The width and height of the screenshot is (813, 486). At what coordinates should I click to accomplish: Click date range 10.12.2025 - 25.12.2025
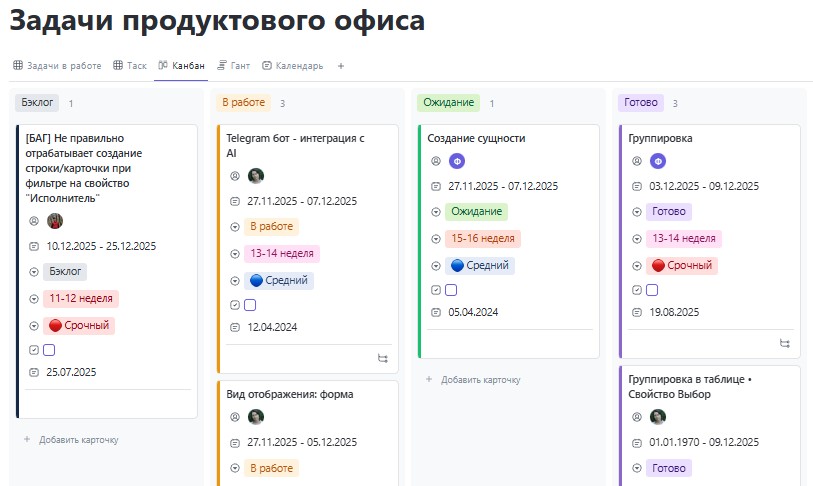click(101, 246)
